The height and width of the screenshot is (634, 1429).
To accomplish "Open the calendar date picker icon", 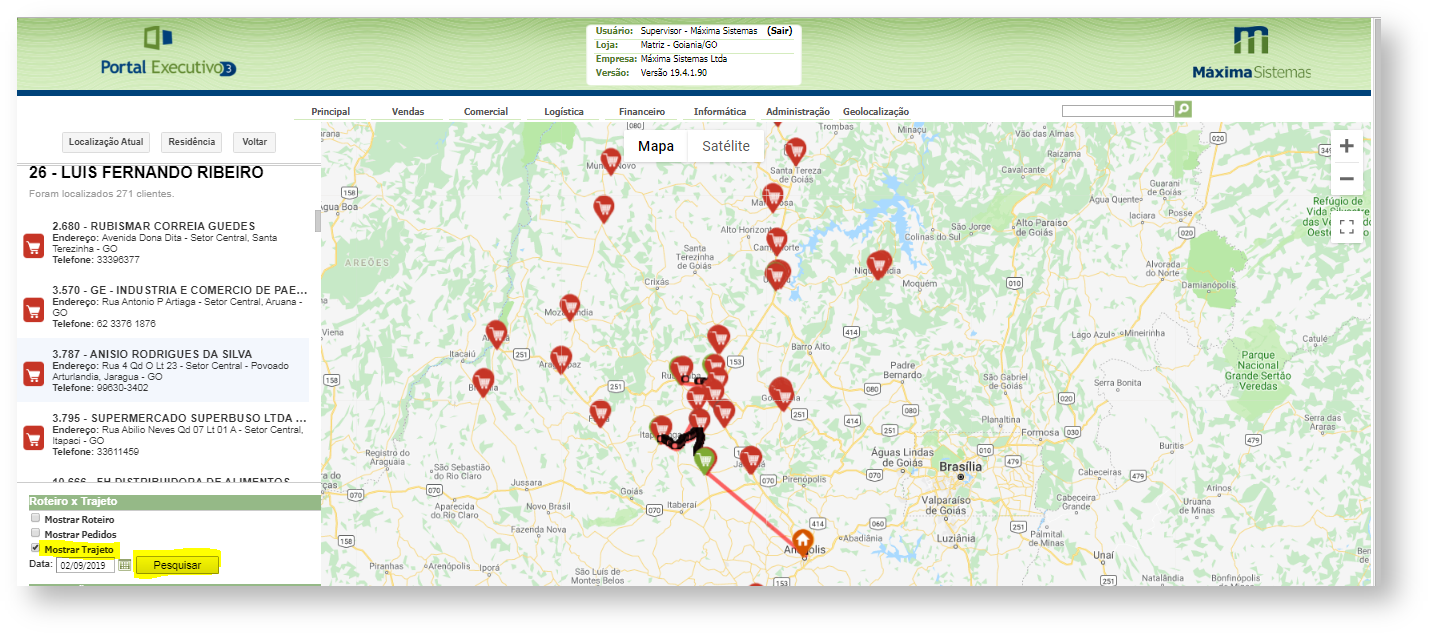I will pyautogui.click(x=125, y=565).
